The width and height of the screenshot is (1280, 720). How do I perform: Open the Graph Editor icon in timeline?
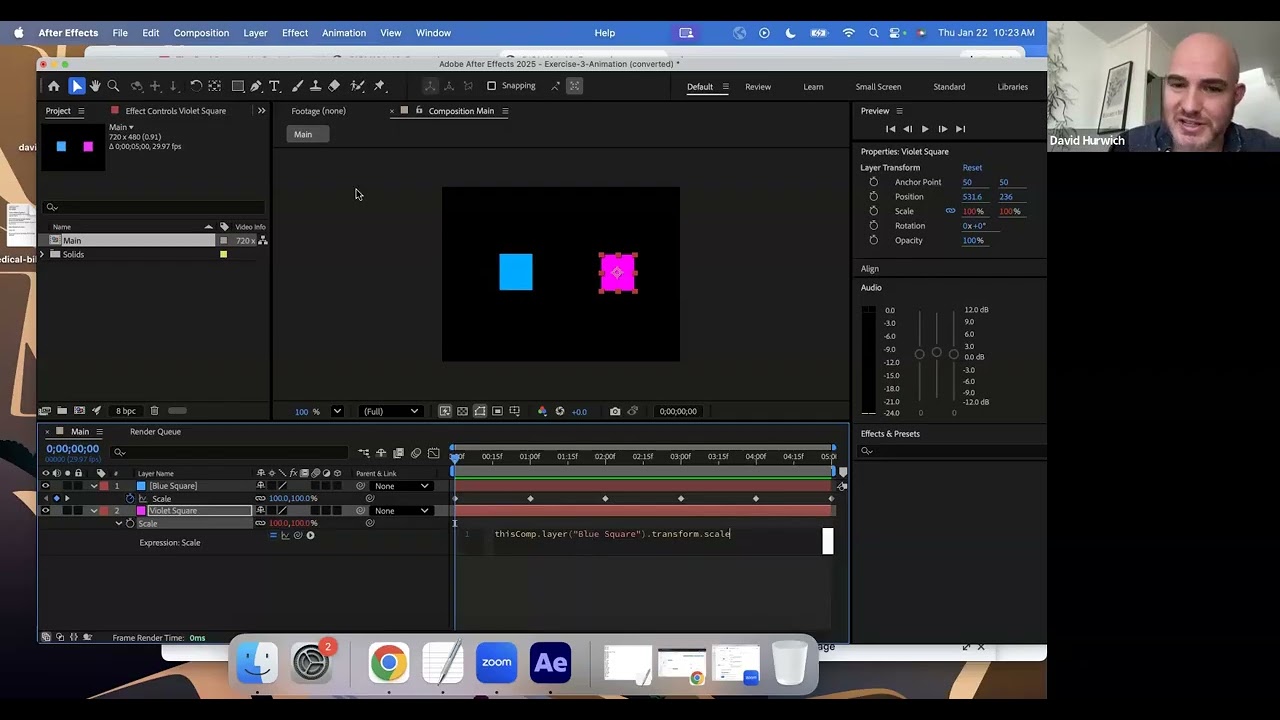pyautogui.click(x=433, y=453)
